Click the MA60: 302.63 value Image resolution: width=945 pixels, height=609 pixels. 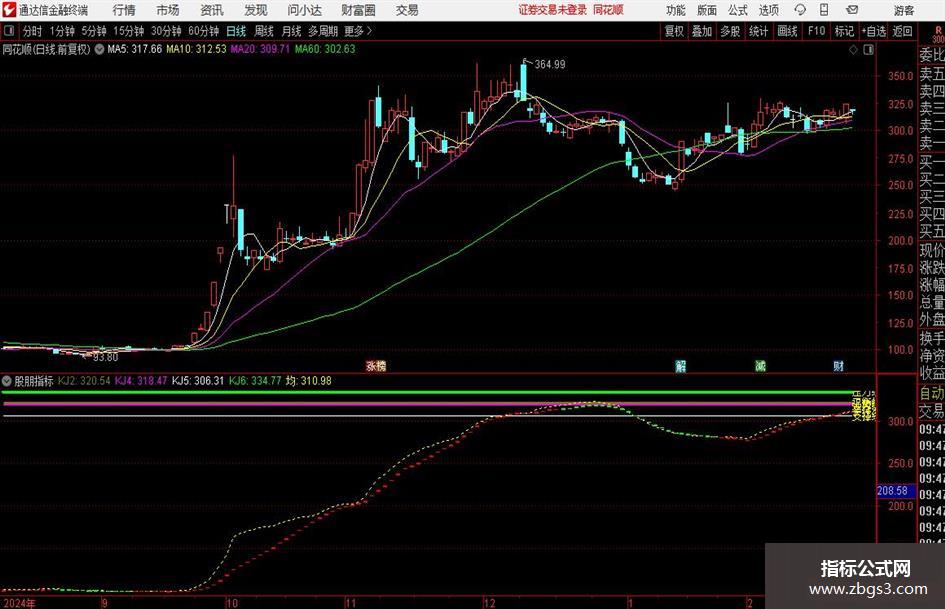(x=325, y=49)
